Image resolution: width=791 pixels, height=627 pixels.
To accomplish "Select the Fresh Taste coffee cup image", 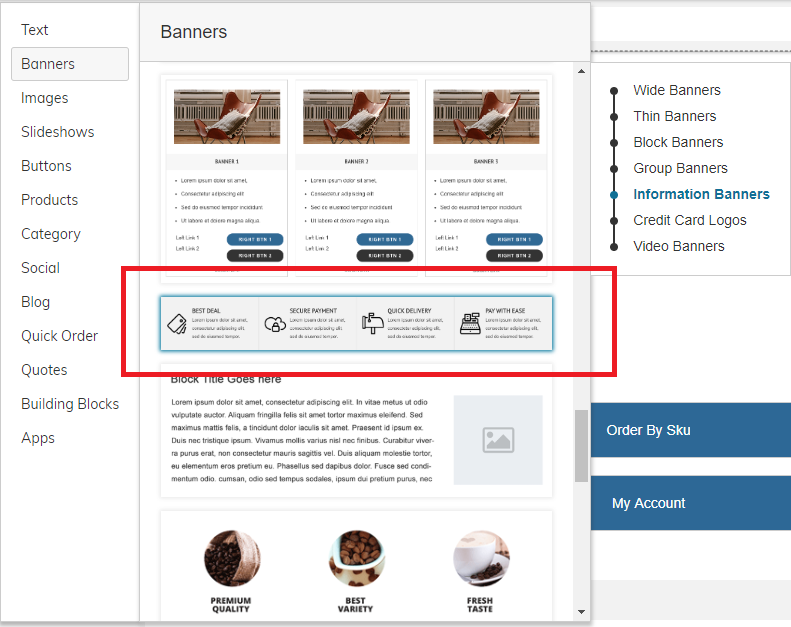I will click(481, 558).
